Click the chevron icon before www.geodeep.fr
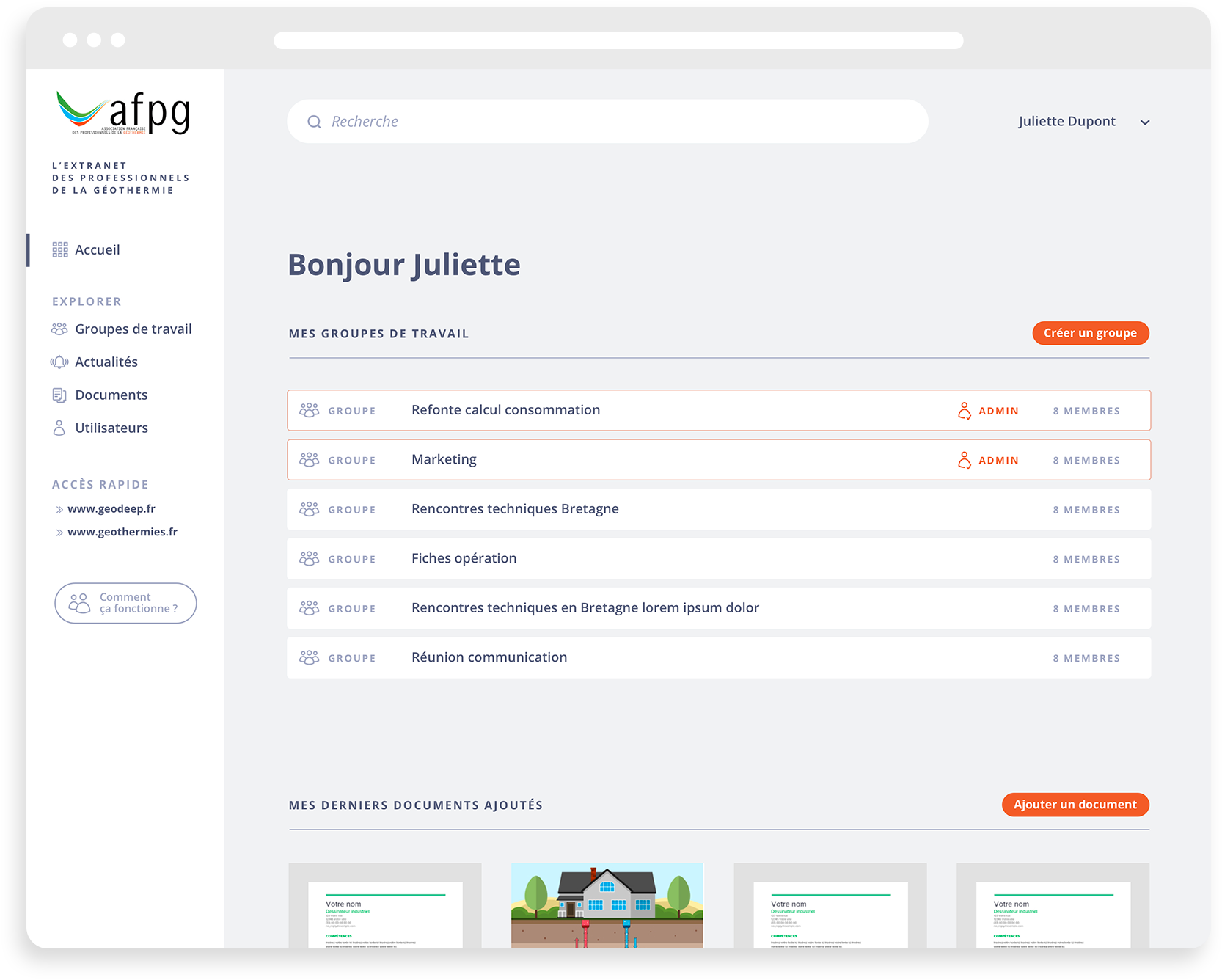This screenshot has height=980, width=1222. click(59, 509)
